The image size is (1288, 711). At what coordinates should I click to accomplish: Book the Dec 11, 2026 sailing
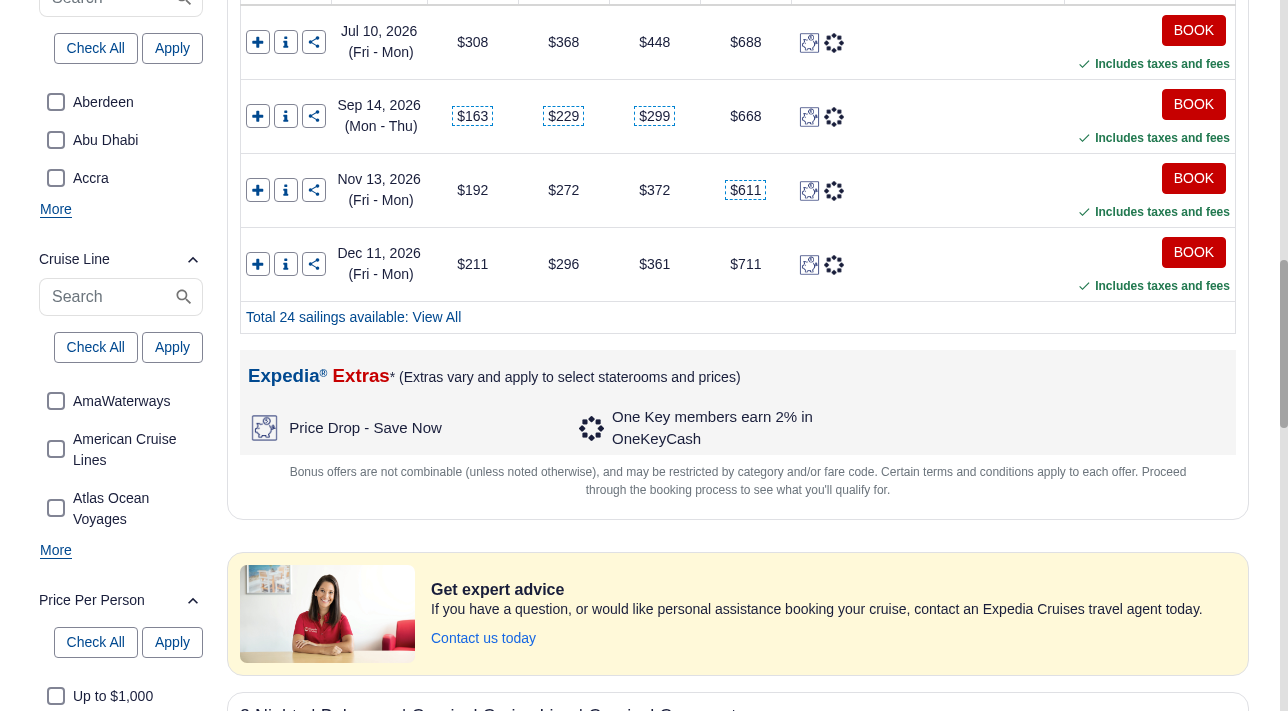[1193, 252]
